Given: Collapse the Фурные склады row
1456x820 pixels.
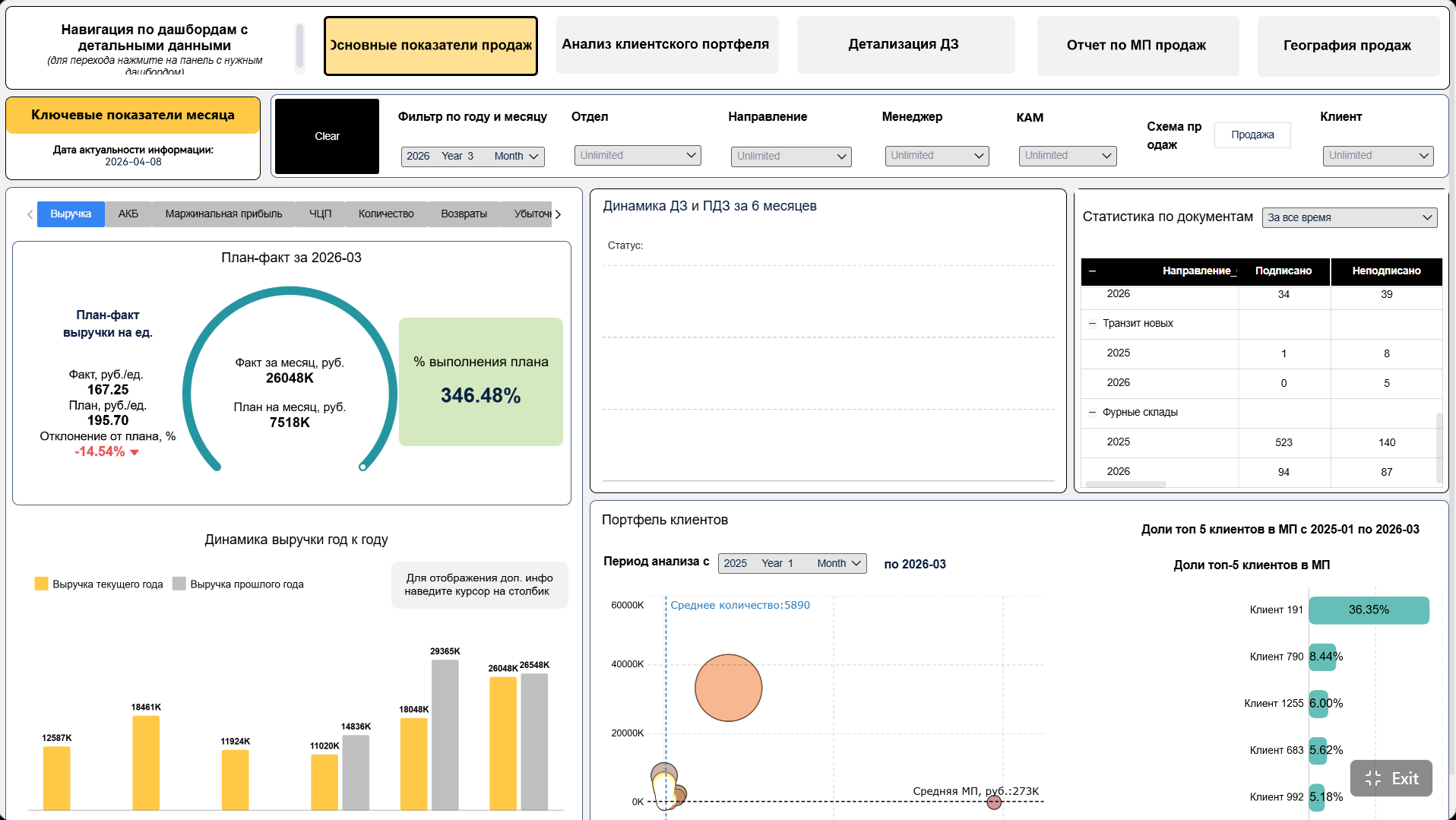Looking at the screenshot, I should (x=1092, y=413).
